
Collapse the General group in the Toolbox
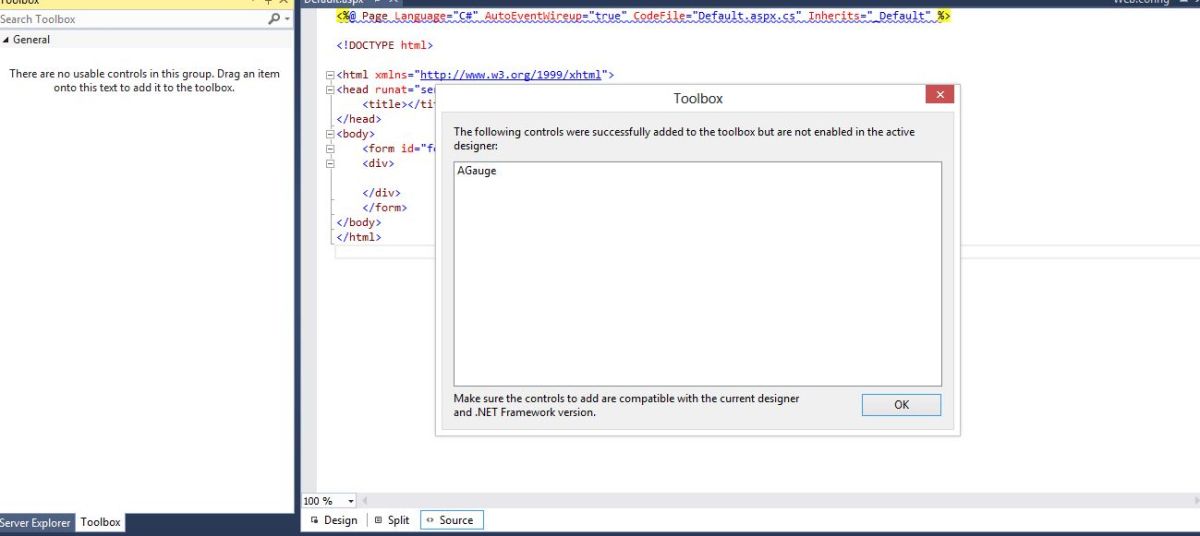pos(6,40)
